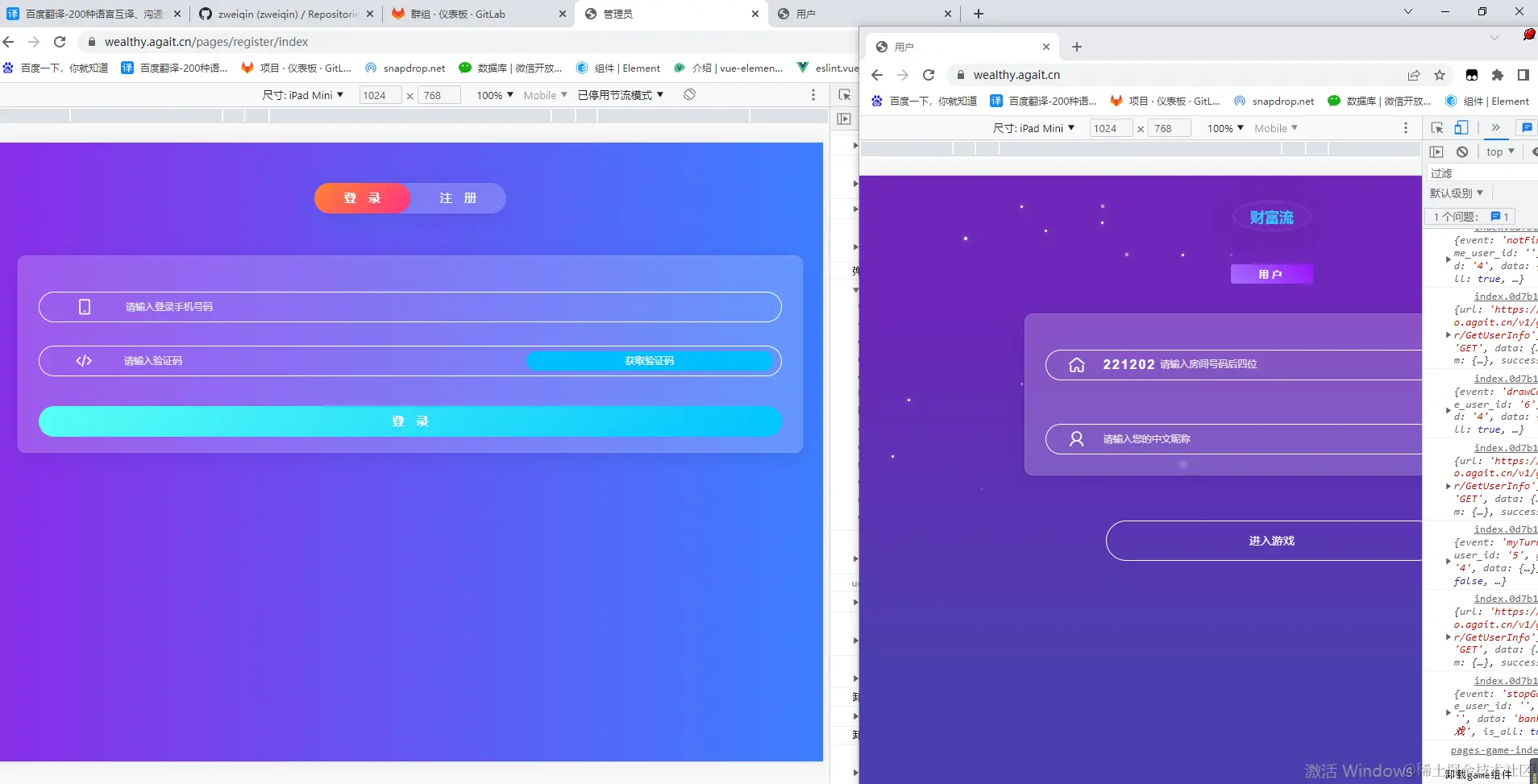Open 1 个问题 issues link in console
The width and height of the screenshot is (1538, 784).
point(1470,217)
